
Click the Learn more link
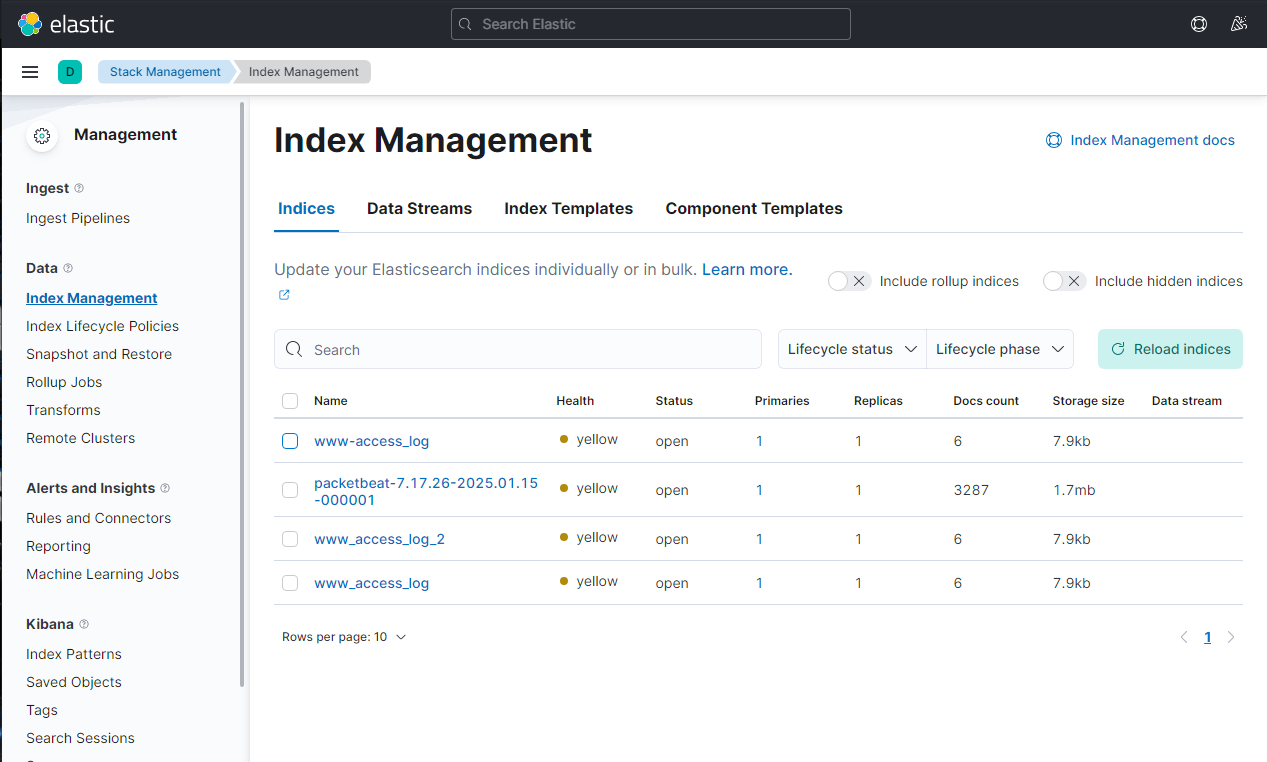point(747,269)
